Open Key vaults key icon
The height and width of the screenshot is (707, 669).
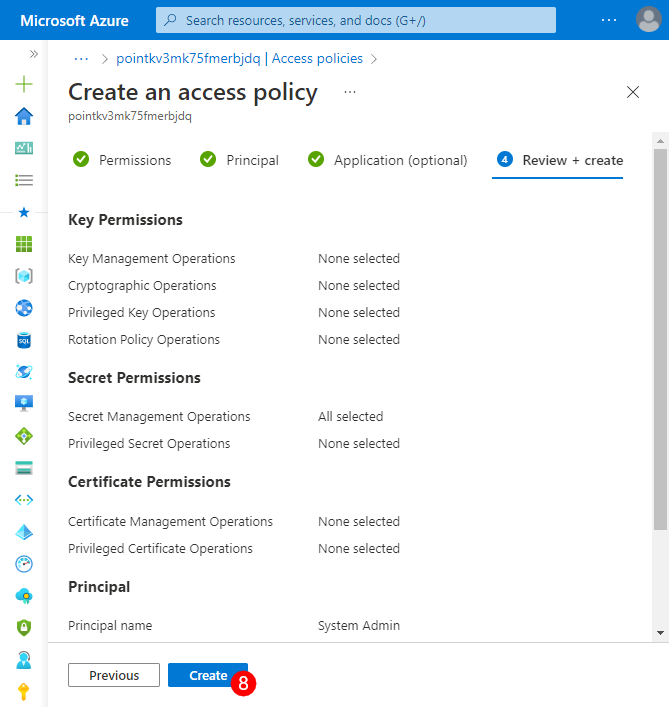pyautogui.click(x=24, y=692)
